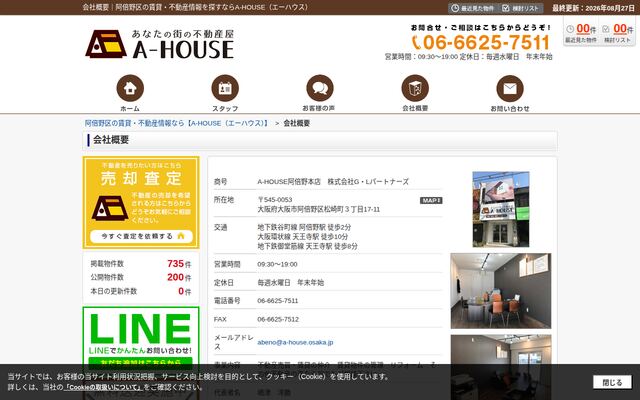This screenshot has width=640, height=400.
Task: Select the 定休日 value 毎週水曜日 in table
Action: click(290, 282)
